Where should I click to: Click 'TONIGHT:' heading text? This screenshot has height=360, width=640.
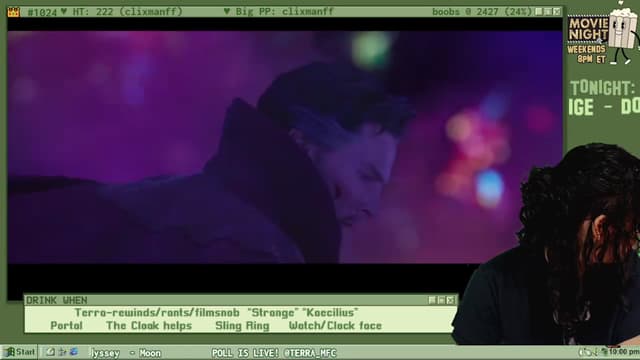pos(602,88)
